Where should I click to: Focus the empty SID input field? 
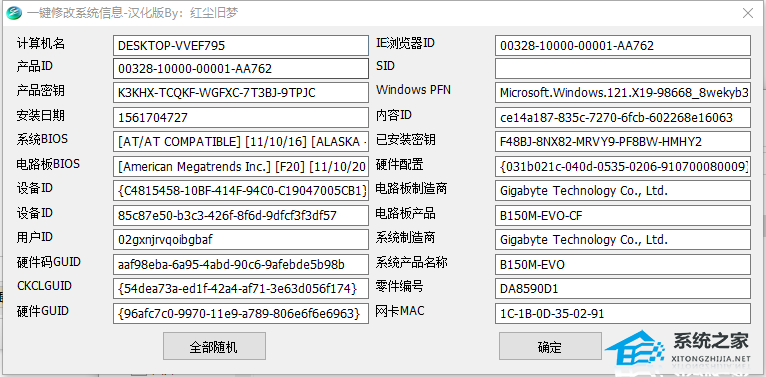[623, 68]
